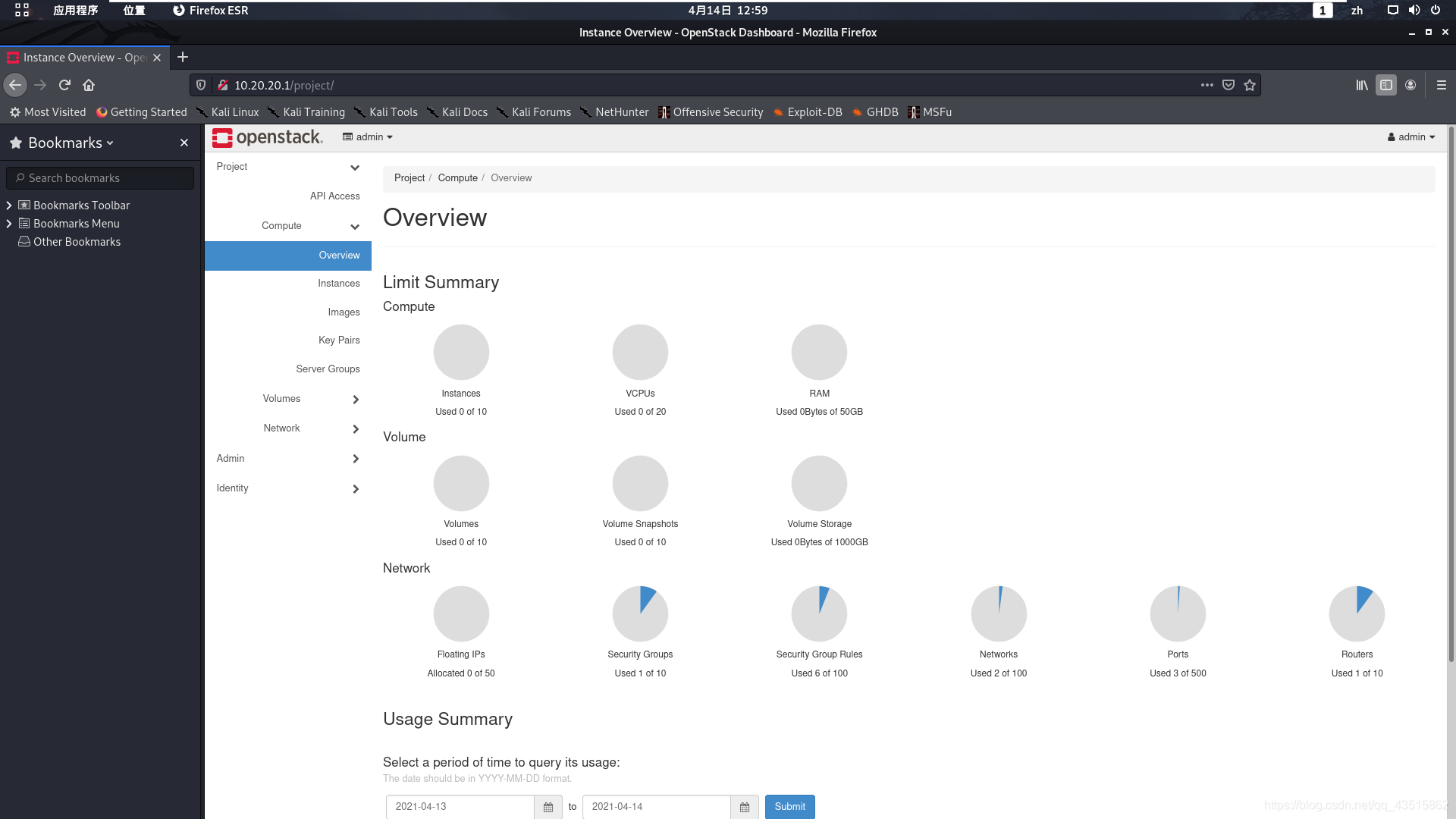
Task: Expand the Volumes submenu
Action: pos(288,399)
